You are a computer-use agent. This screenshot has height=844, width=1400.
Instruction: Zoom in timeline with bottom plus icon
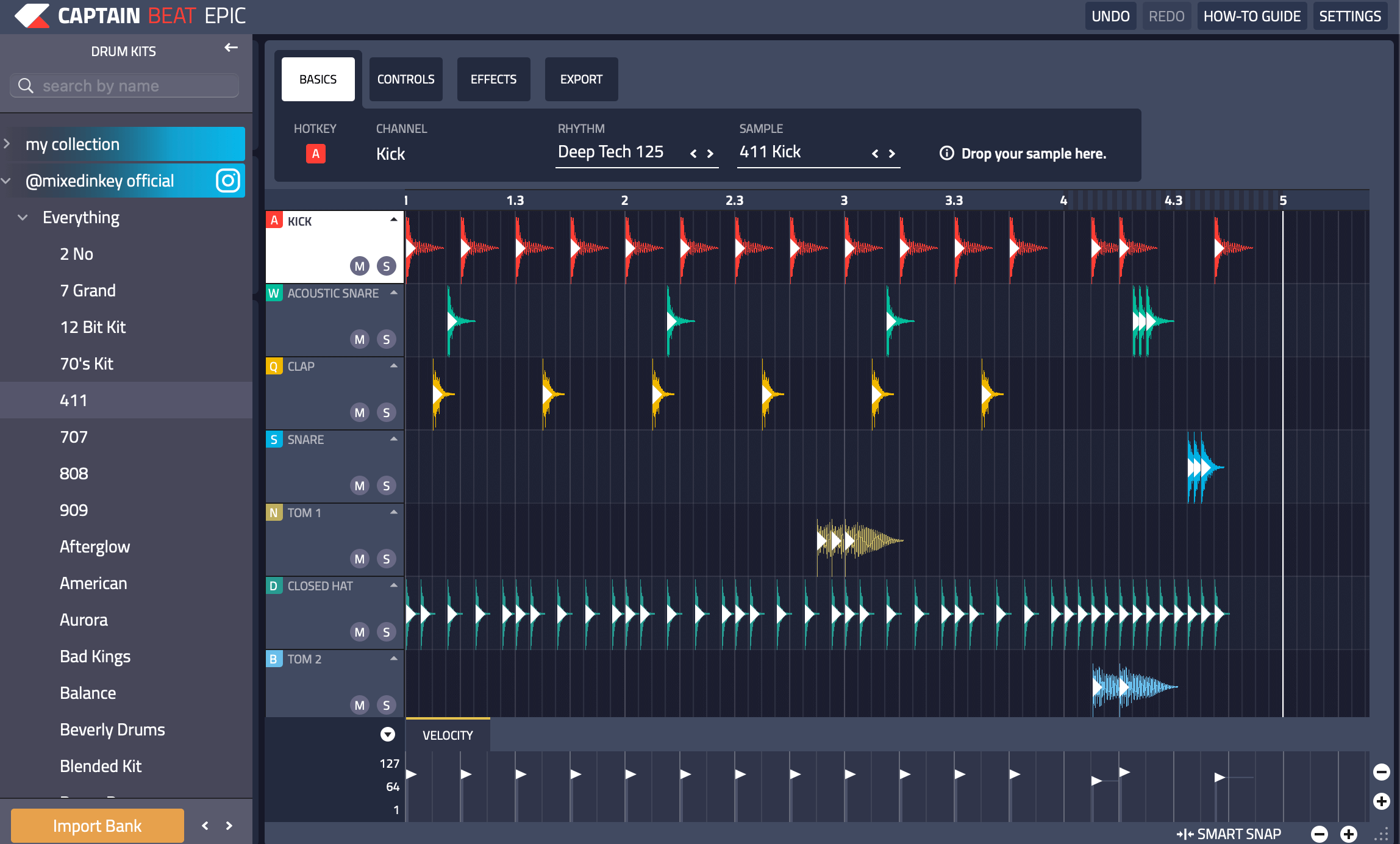click(1349, 834)
